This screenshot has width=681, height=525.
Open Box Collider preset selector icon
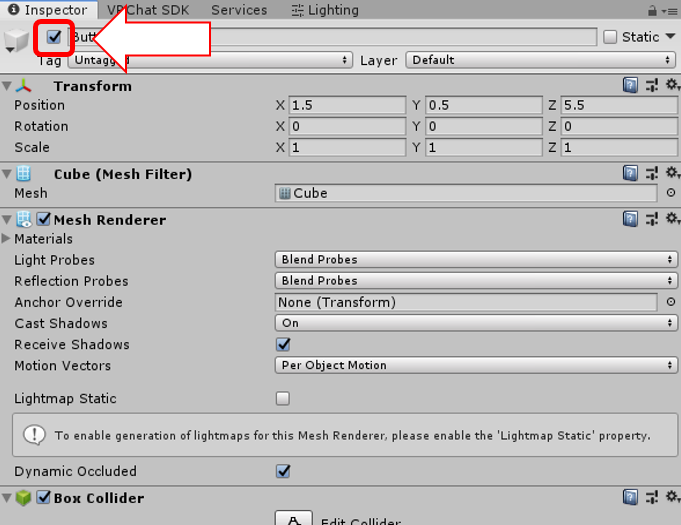[x=652, y=497]
